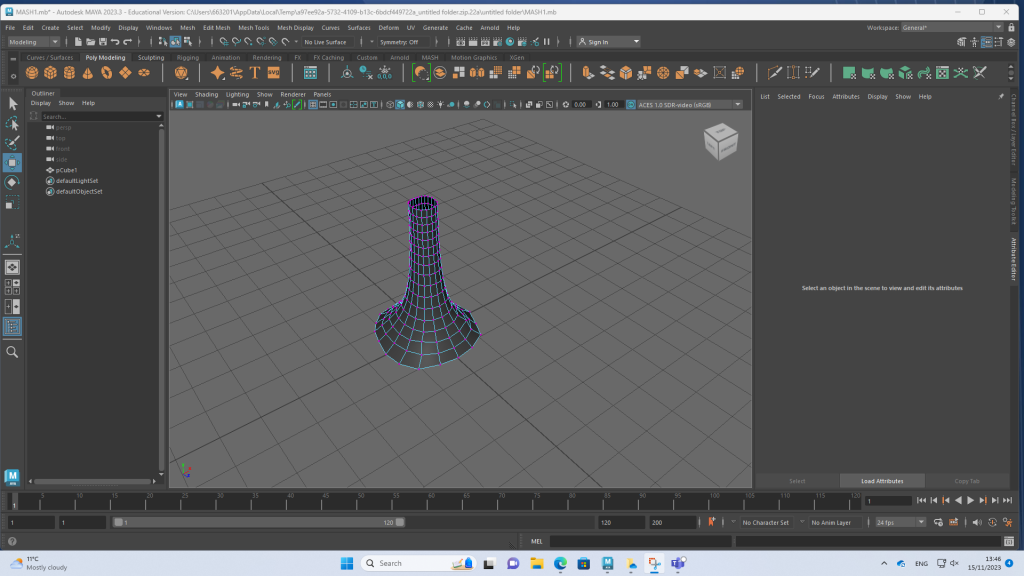The width and height of the screenshot is (1024, 576).
Task: Select the Paint Selection tool in the toolbox
Action: pos(12,143)
